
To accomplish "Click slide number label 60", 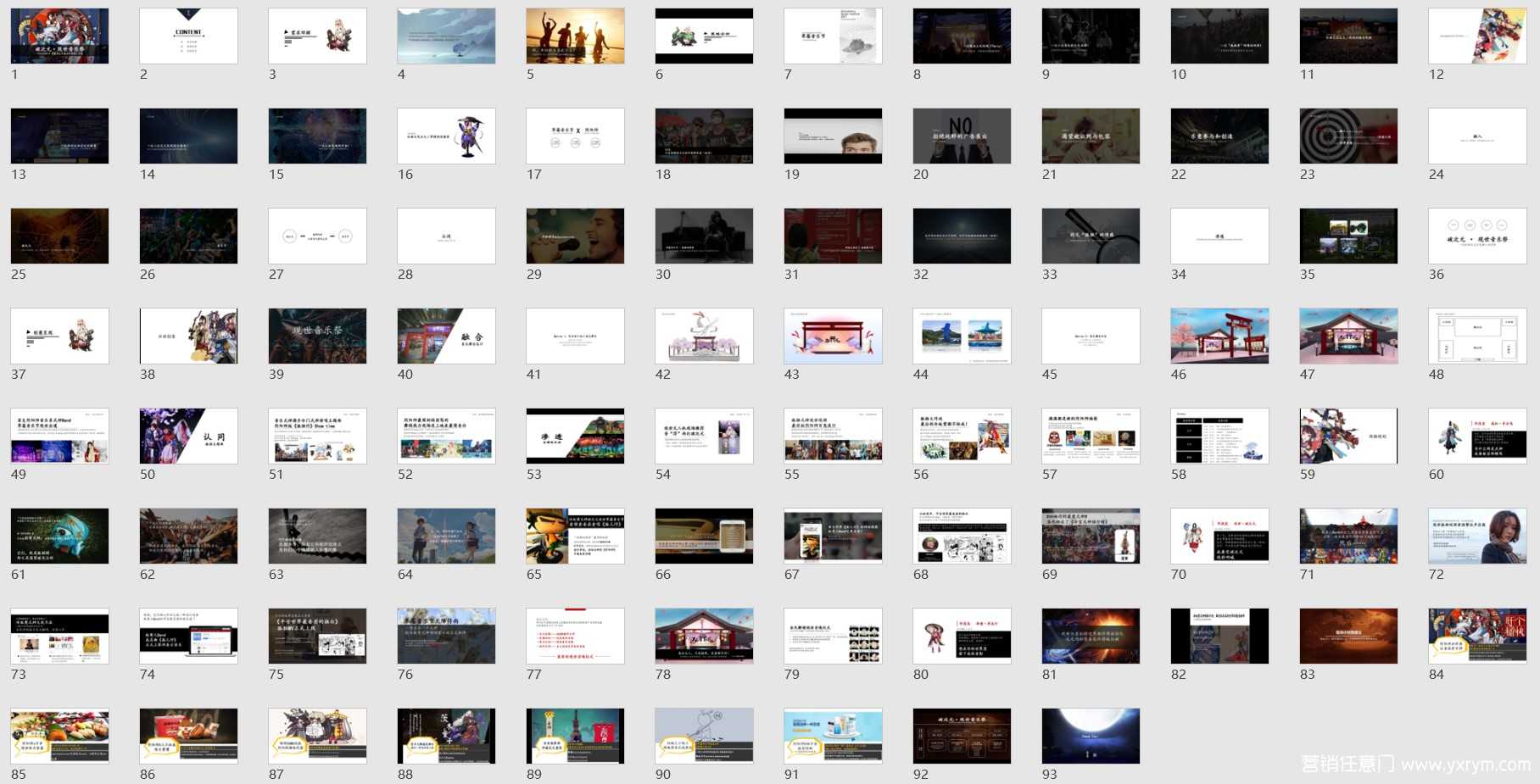I will coord(1437,475).
